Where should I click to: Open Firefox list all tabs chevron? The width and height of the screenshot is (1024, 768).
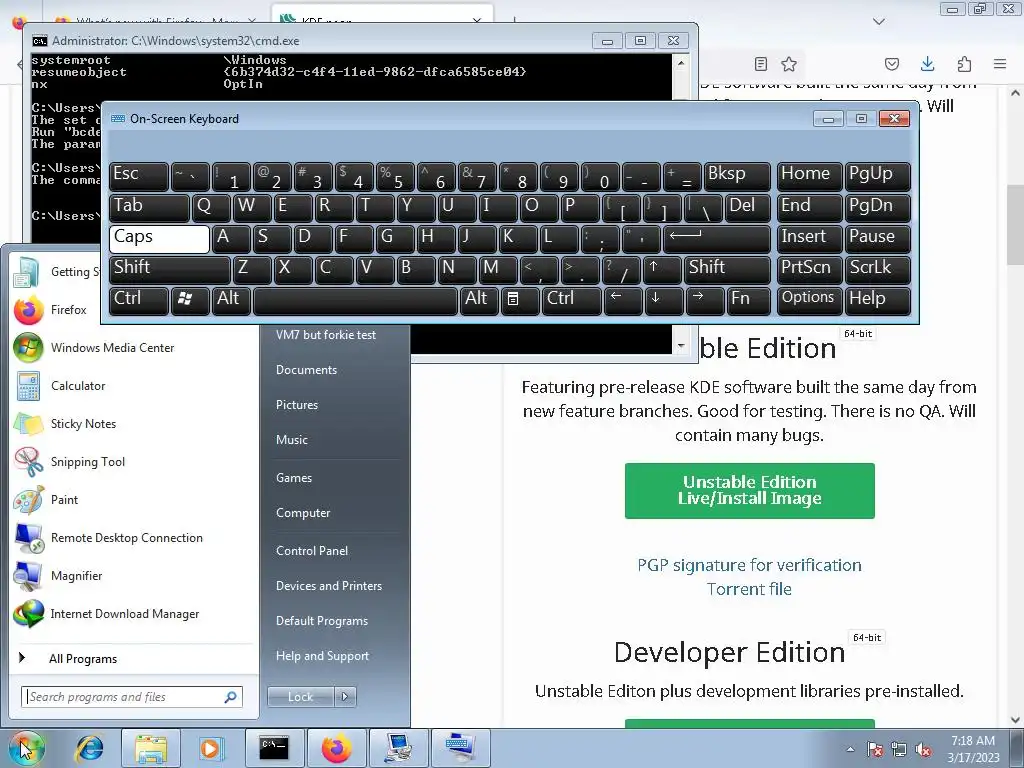point(879,22)
